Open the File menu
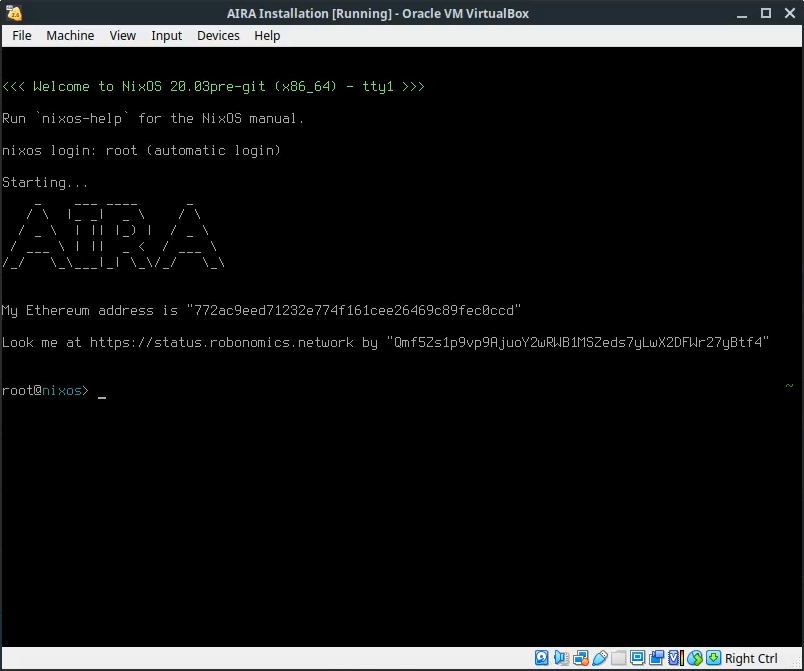The height and width of the screenshot is (671, 804). pos(22,35)
